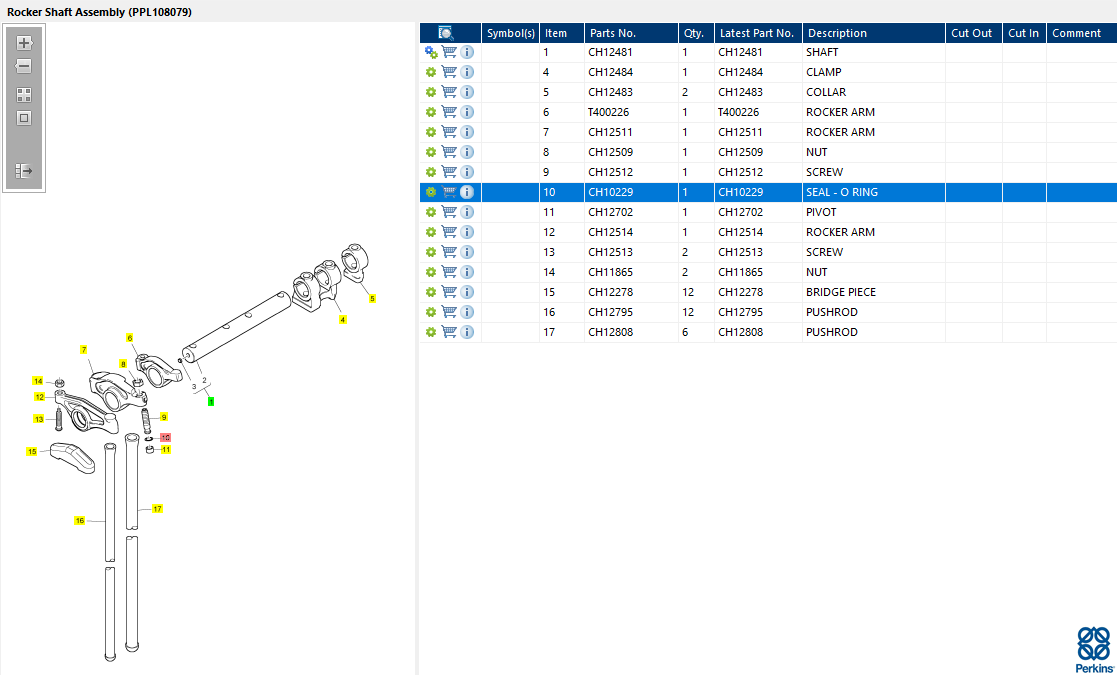The height and width of the screenshot is (675, 1117).
Task: Sort by Latest Part No. column header
Action: pyautogui.click(x=758, y=33)
